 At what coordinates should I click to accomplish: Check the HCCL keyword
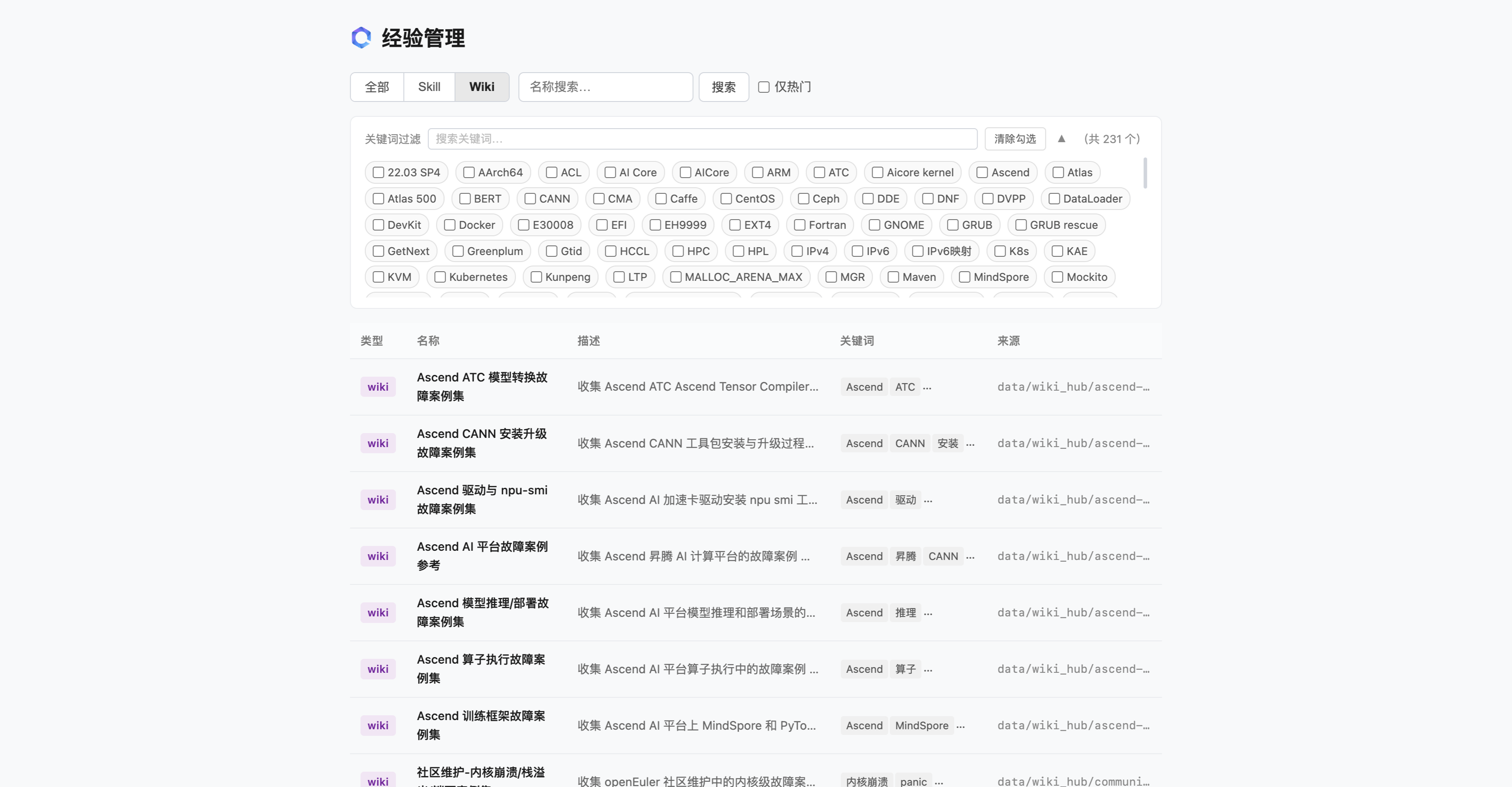coord(610,251)
